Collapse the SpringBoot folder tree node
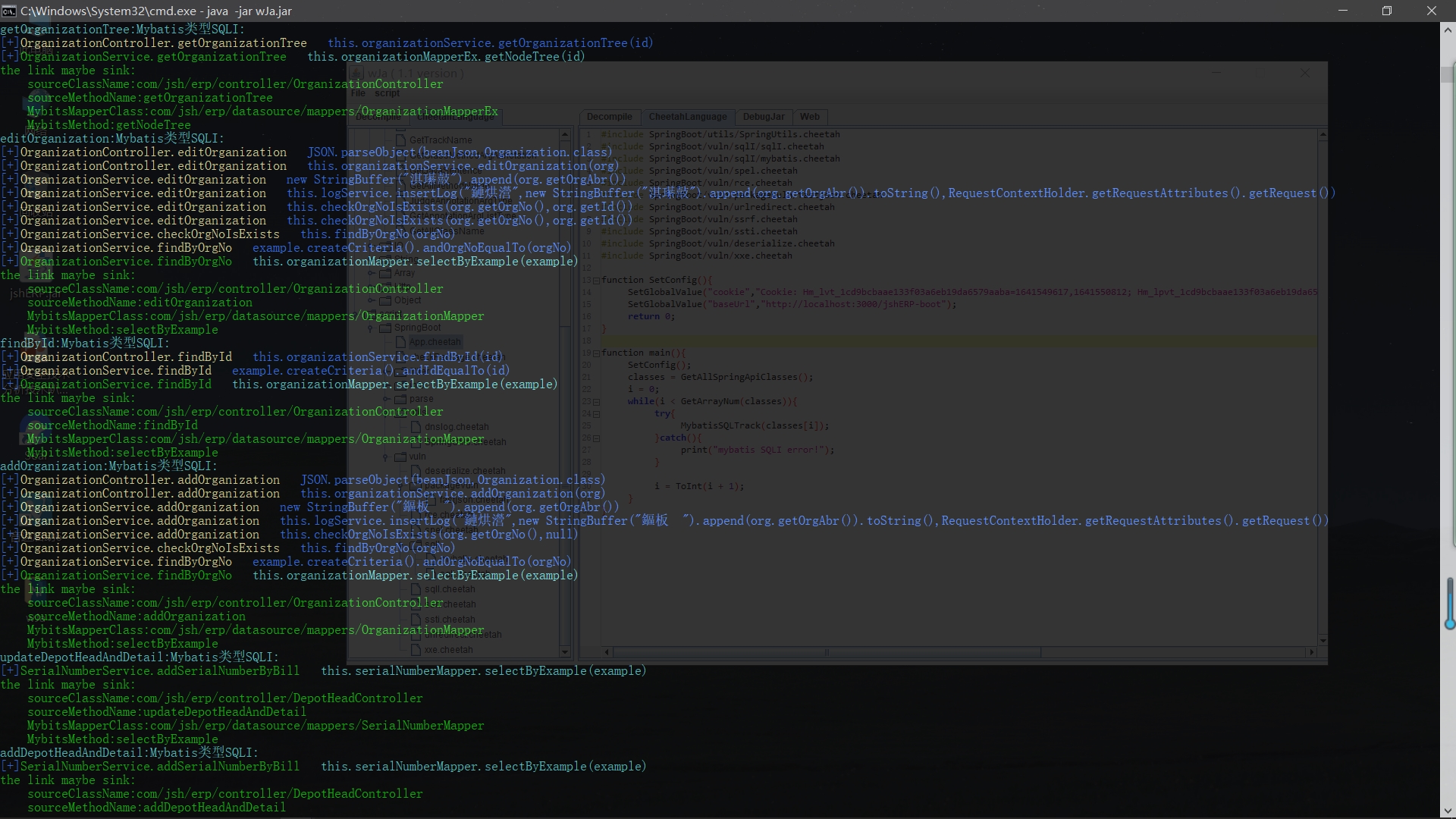 [371, 328]
